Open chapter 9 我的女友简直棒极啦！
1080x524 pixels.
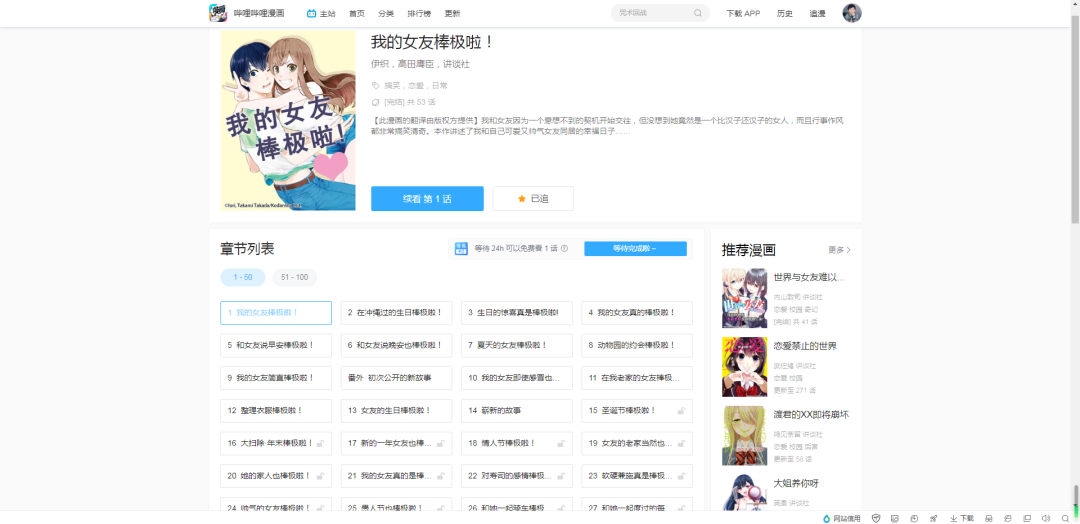[276, 378]
